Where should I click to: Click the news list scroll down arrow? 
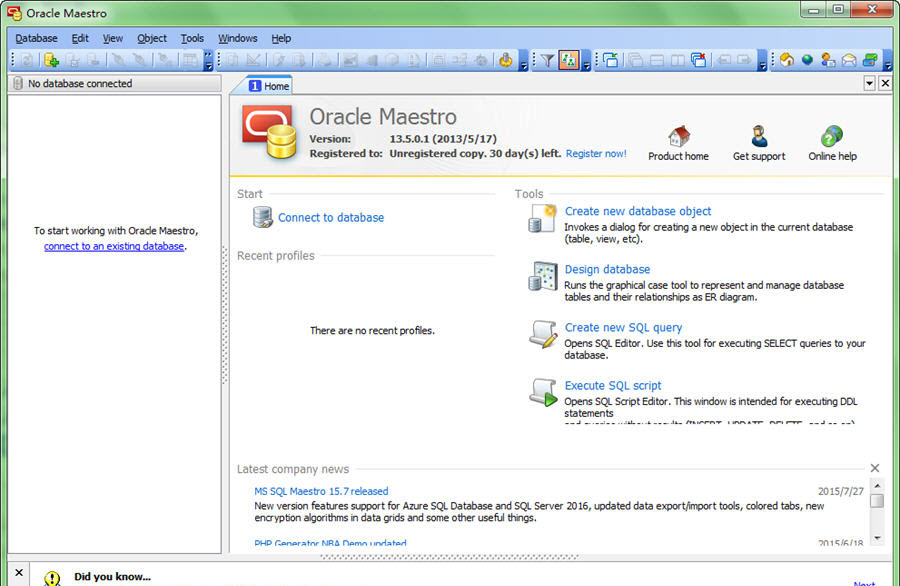click(x=877, y=538)
